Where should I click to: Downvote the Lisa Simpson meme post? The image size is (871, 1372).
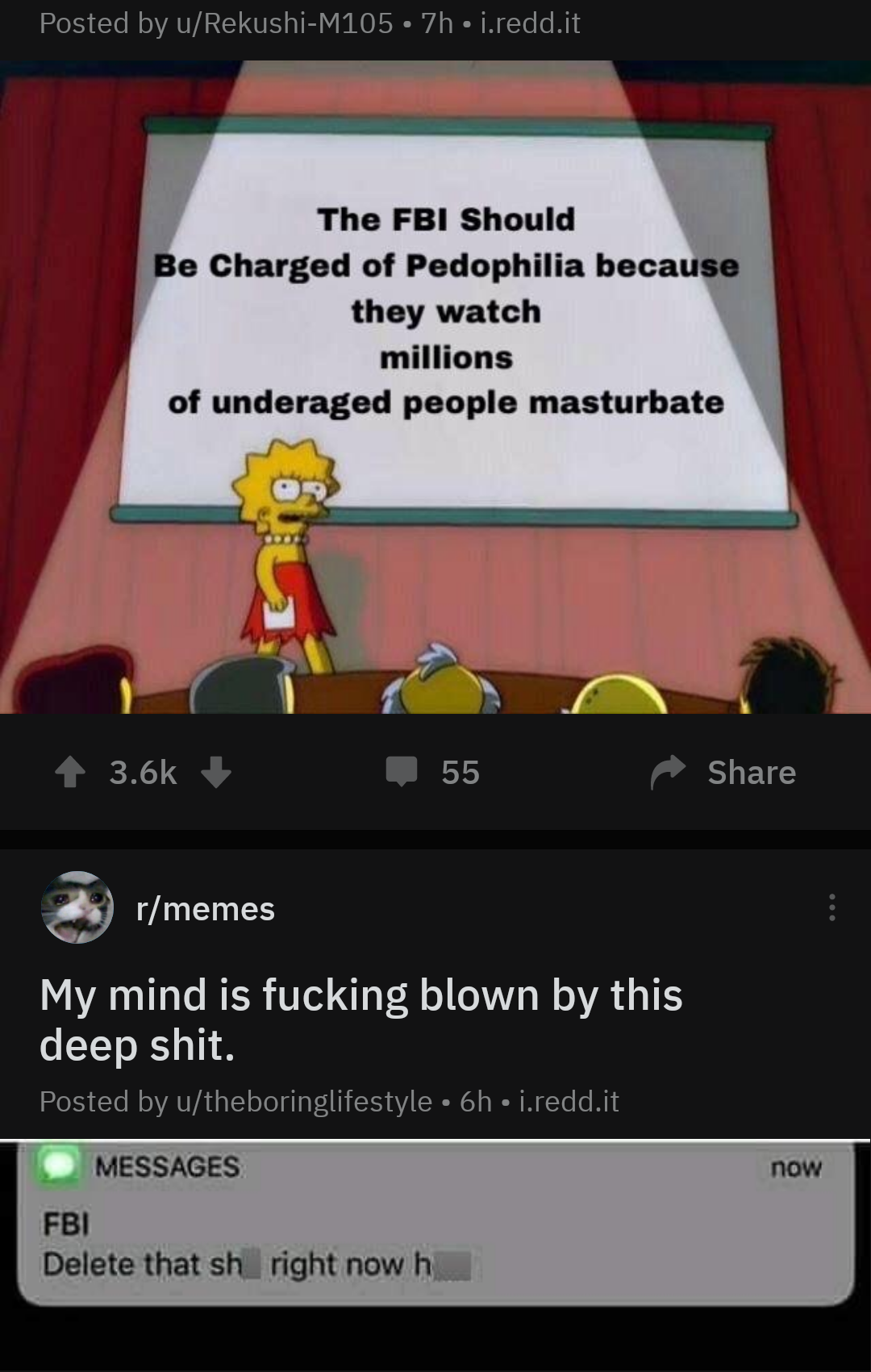[x=215, y=772]
